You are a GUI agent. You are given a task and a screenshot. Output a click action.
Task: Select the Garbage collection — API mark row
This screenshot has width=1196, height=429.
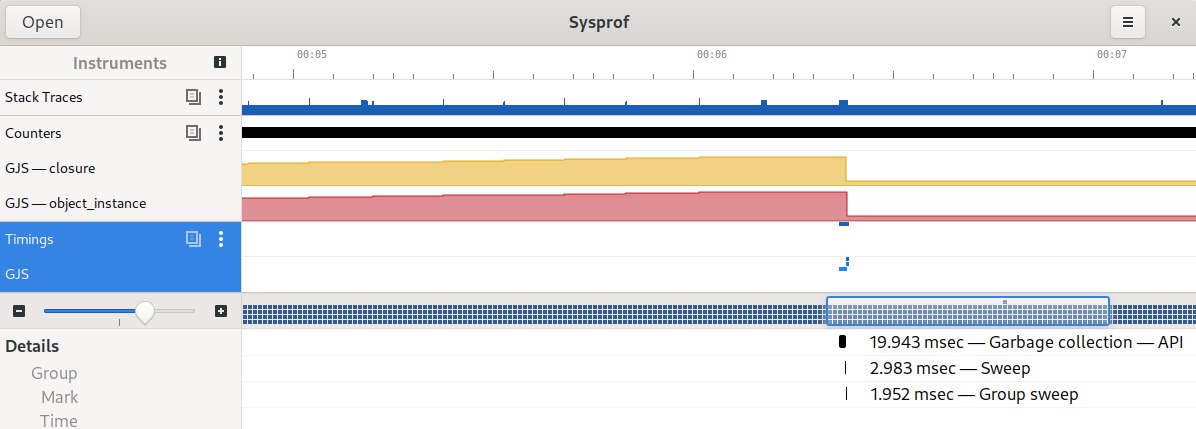pyautogui.click(x=719, y=342)
